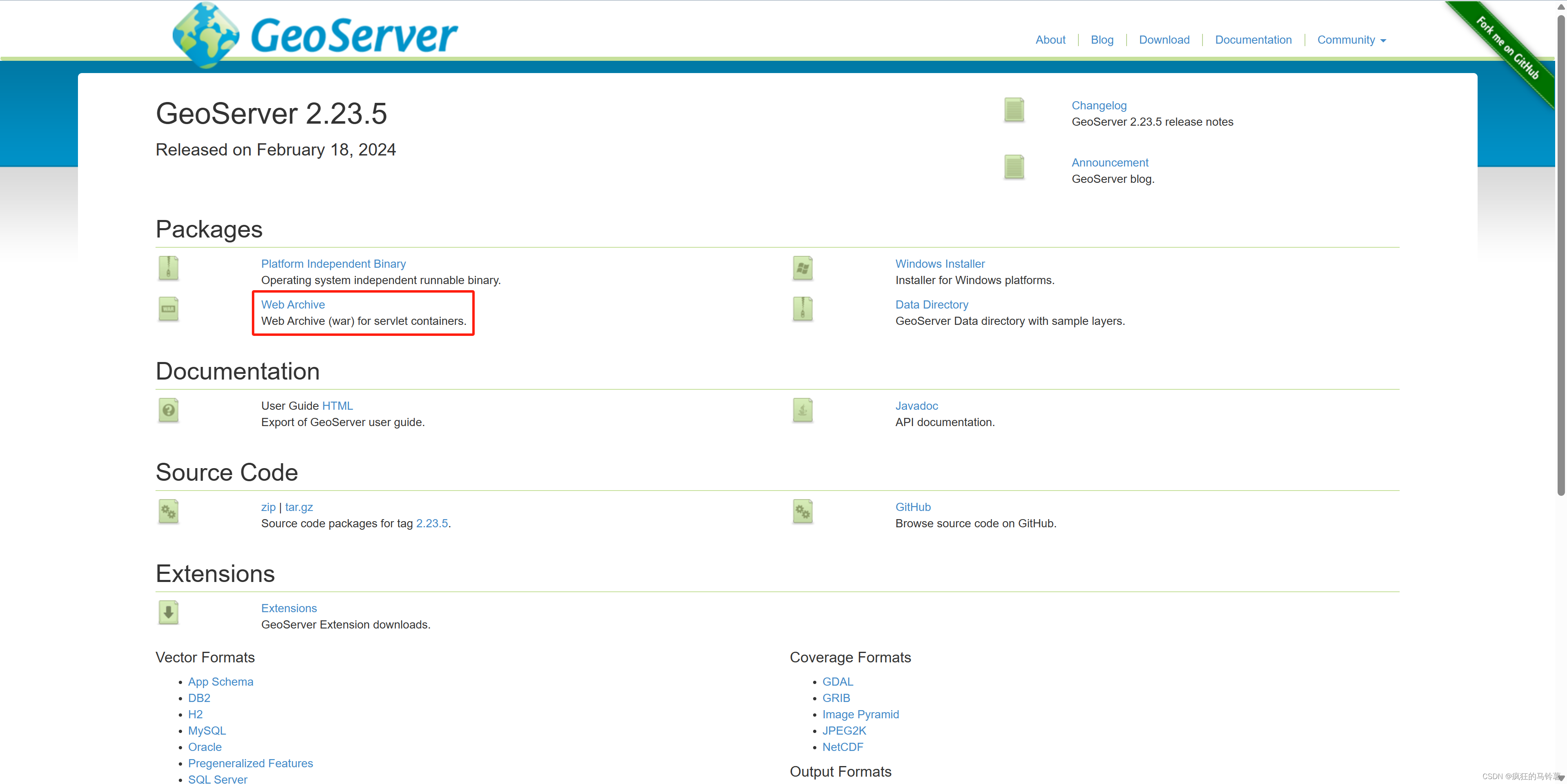This screenshot has height=784, width=1567.
Task: Click the Extensions download arrow icon
Action: 169,613
